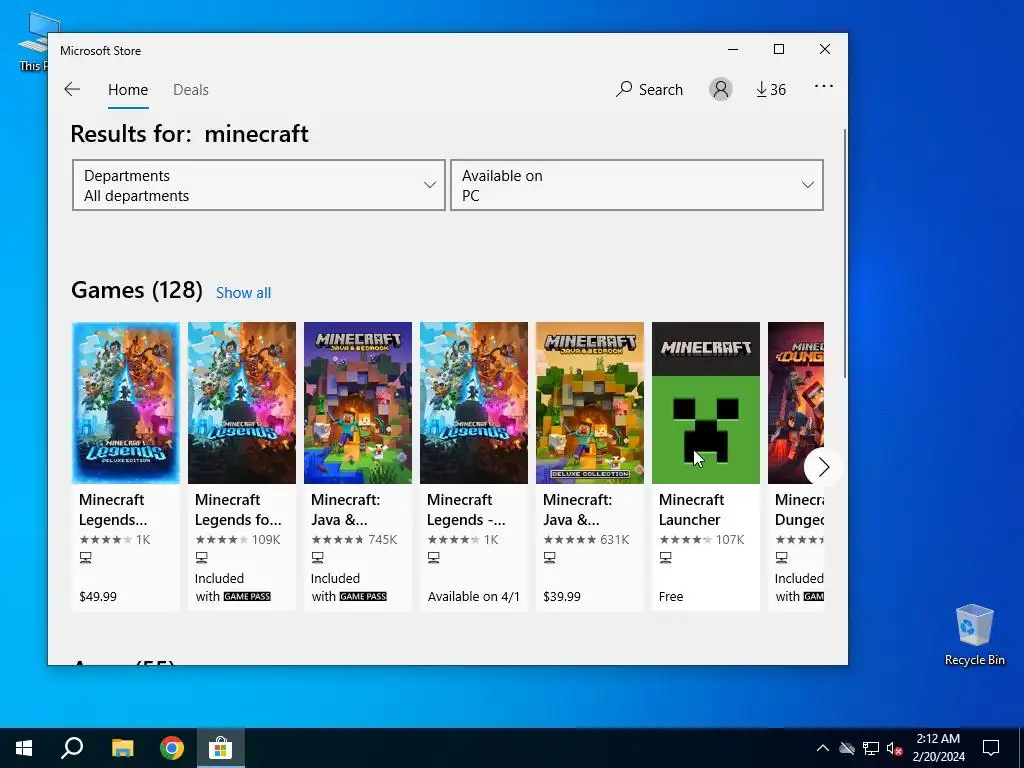Open the See more three-dots menu
1024x768 pixels.
[824, 86]
